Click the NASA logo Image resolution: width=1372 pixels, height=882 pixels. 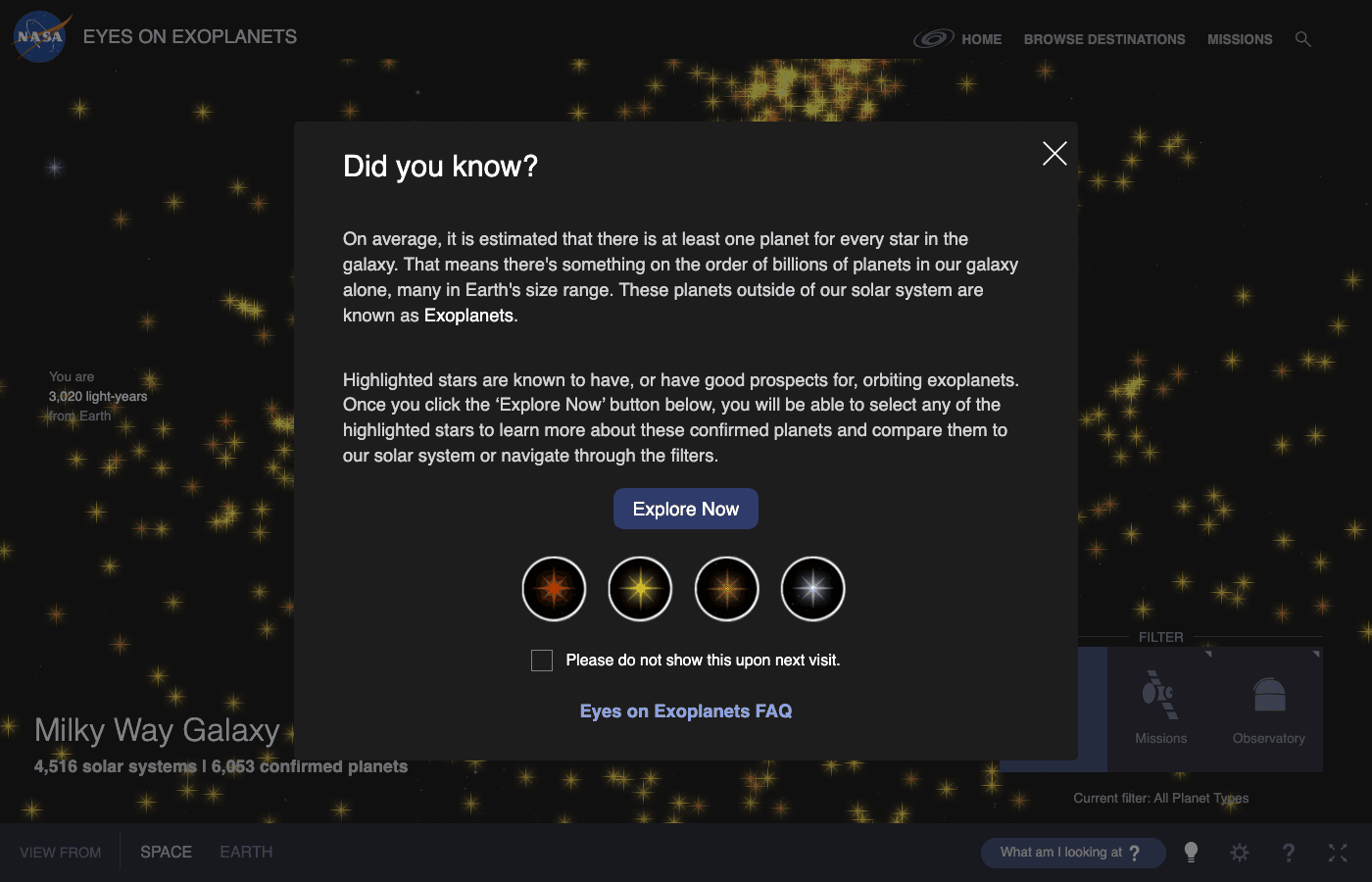click(x=41, y=37)
